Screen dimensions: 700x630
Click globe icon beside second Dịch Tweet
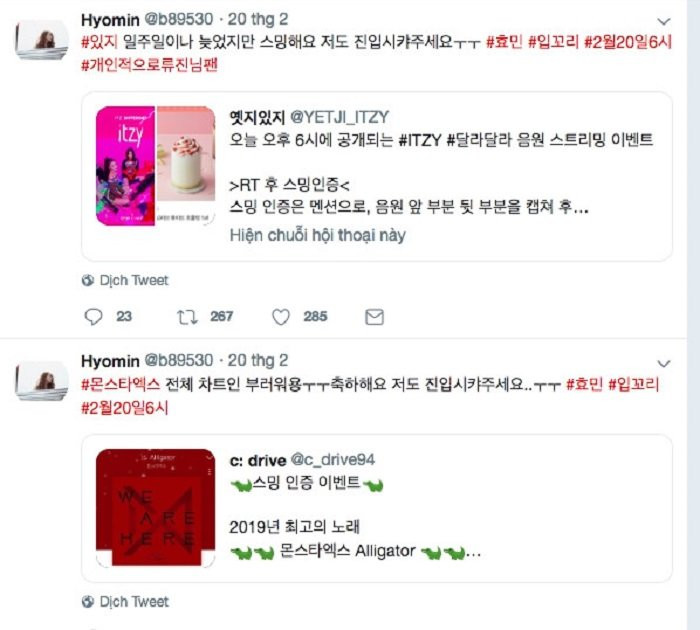[x=88, y=602]
